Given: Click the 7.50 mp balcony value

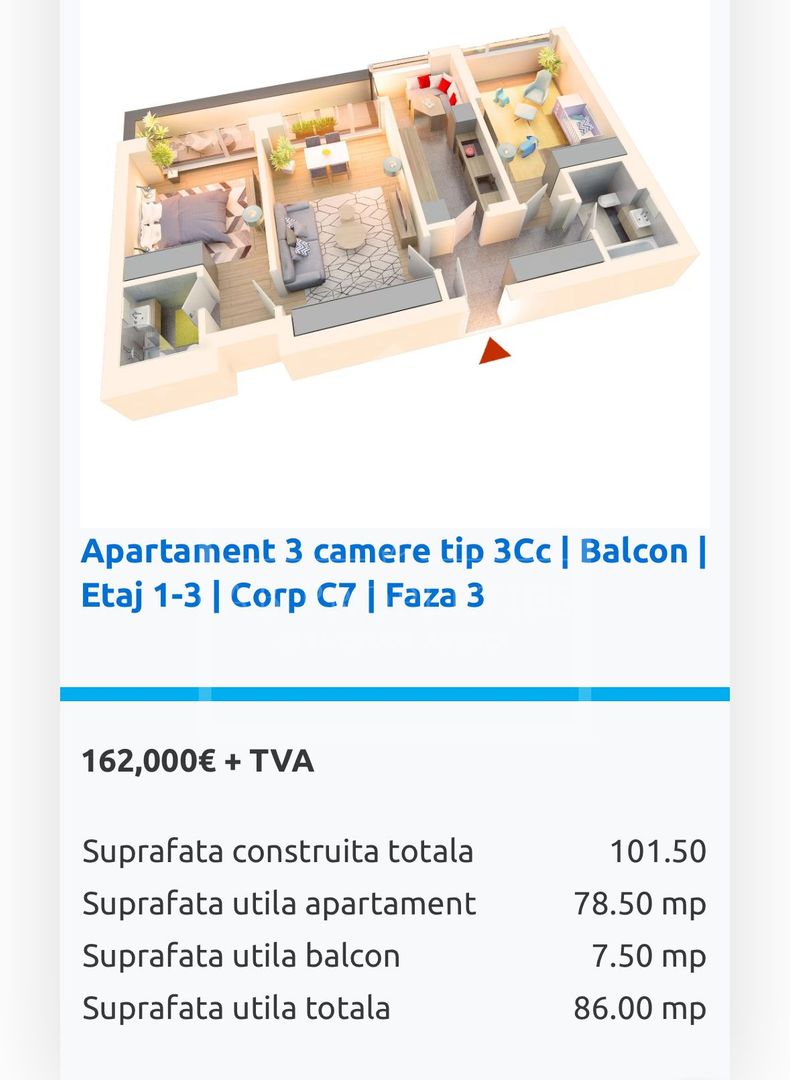Looking at the screenshot, I should 648,956.
